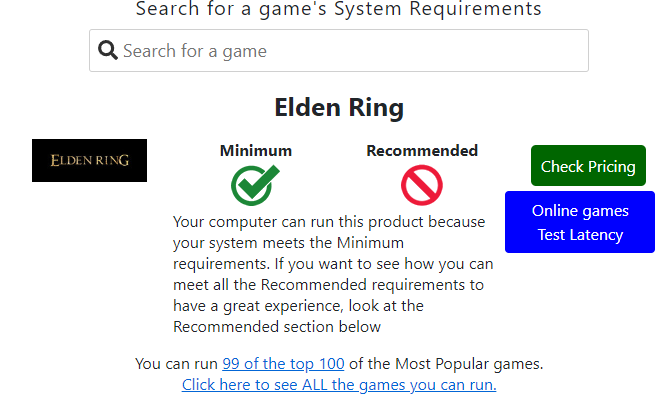
Task: Click the Search for a game's System Requirements heading
Action: (338, 10)
